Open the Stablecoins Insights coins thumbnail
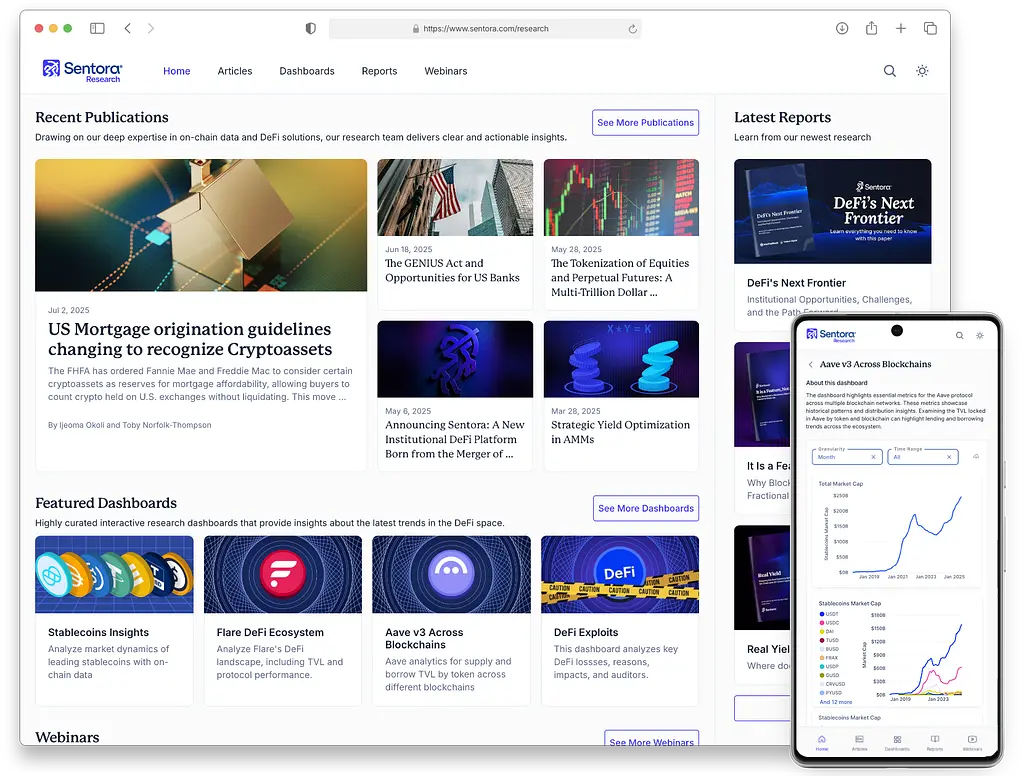1024x776 pixels. [x=114, y=574]
